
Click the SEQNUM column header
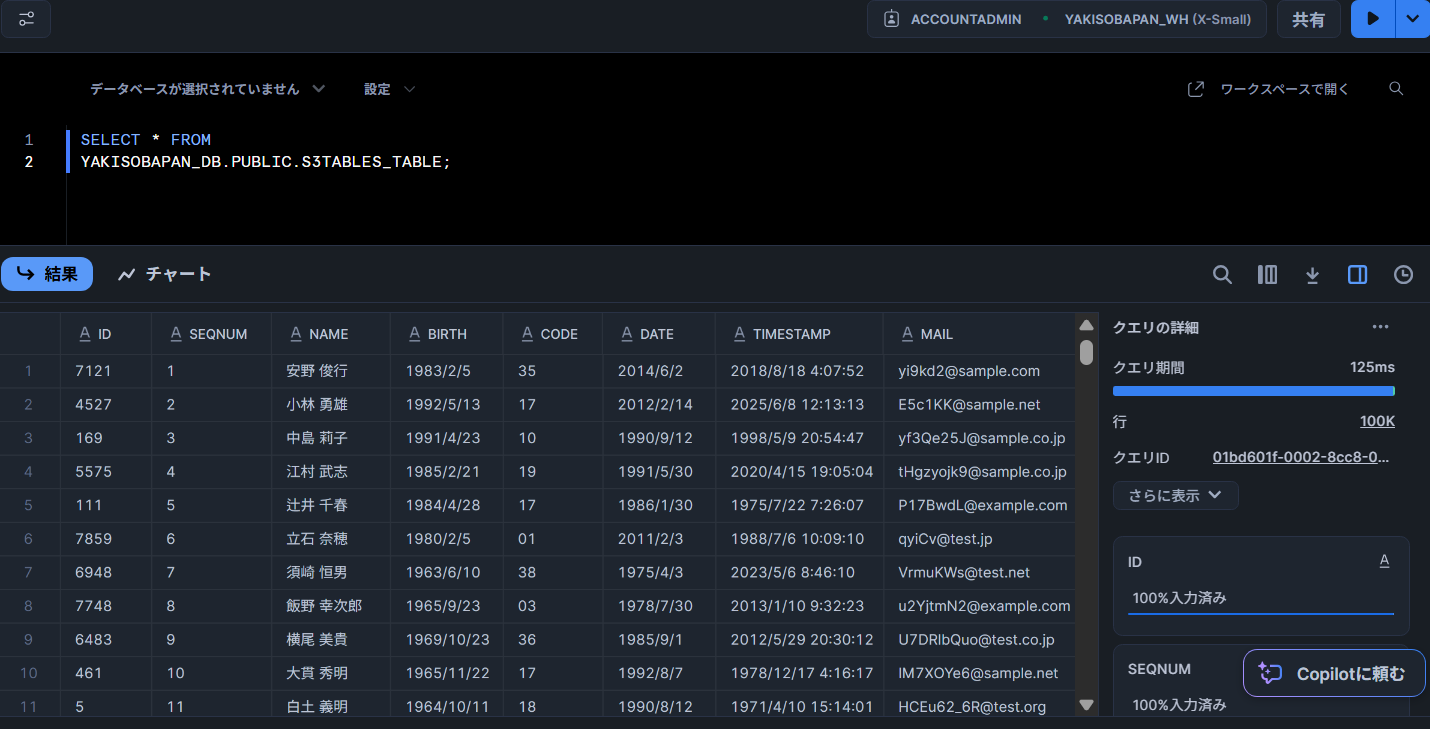211,334
